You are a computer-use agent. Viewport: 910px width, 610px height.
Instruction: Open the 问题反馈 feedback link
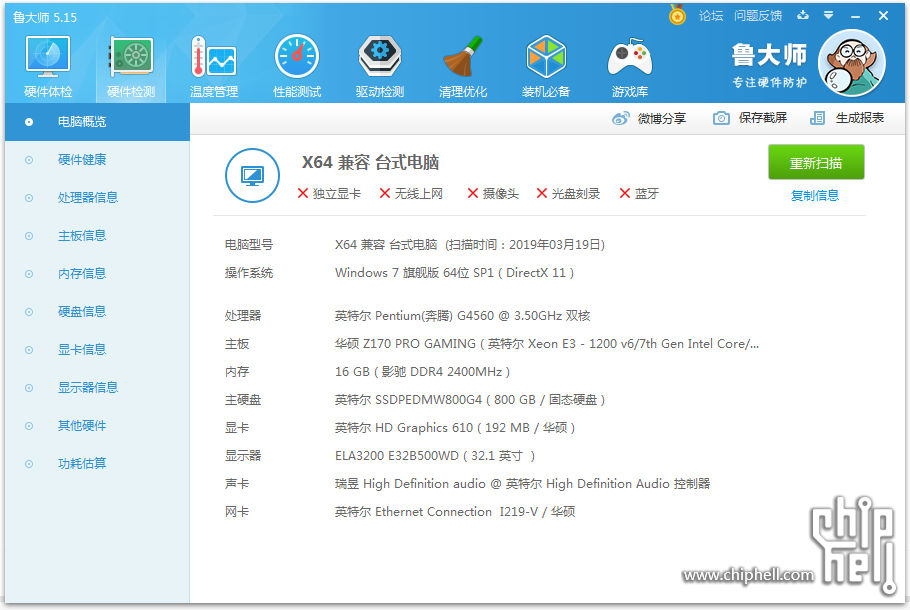click(x=758, y=16)
